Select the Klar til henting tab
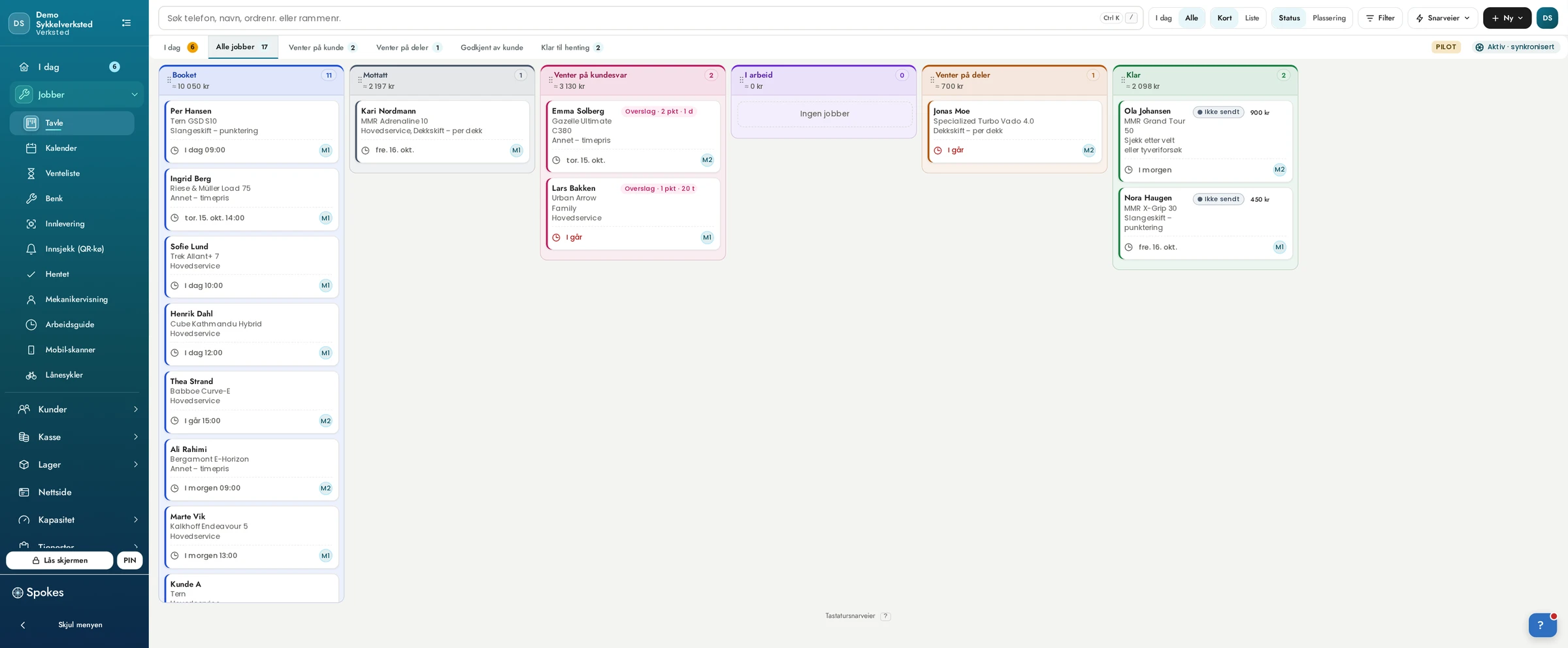Image resolution: width=1568 pixels, height=648 pixels. click(571, 48)
